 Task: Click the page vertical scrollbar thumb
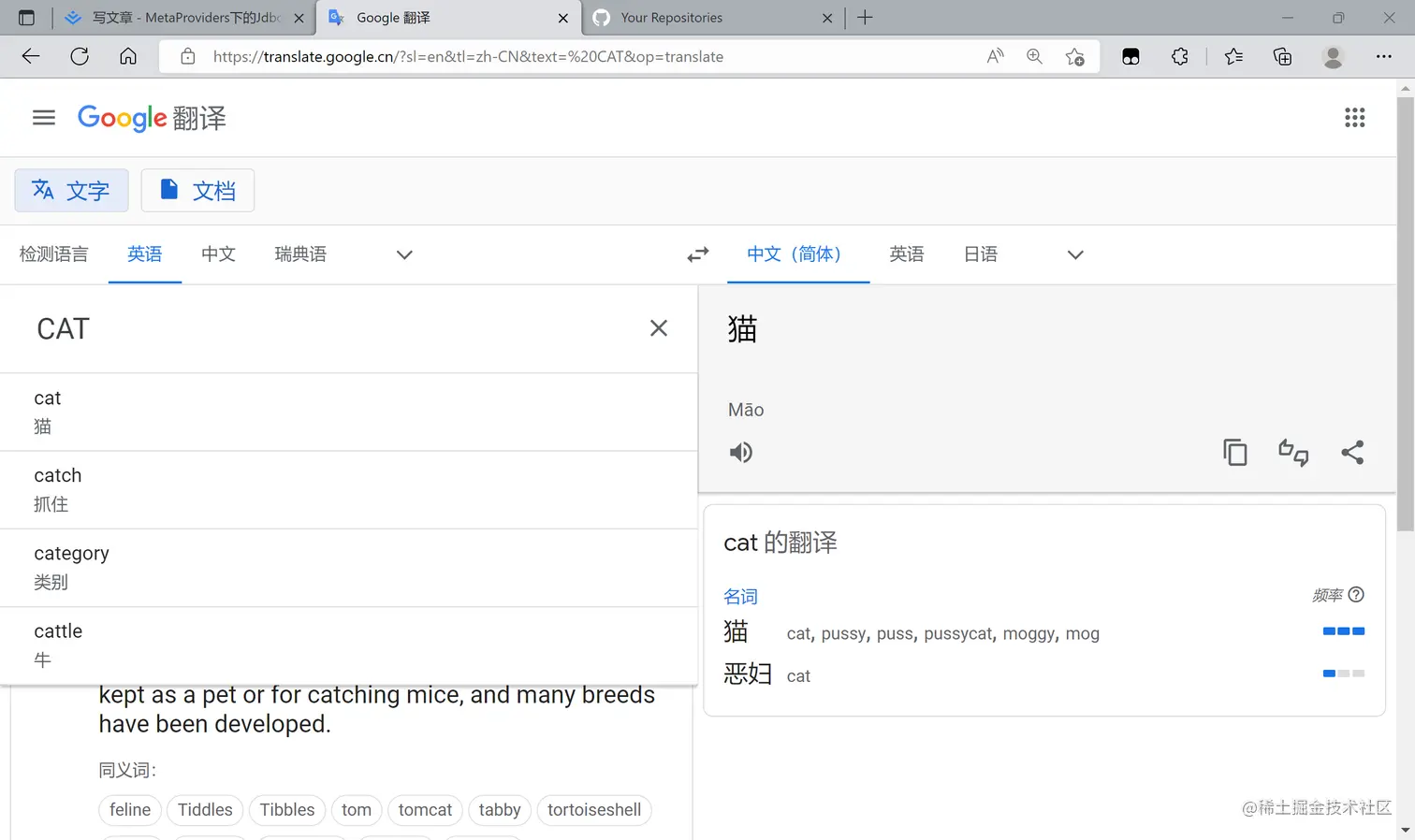[1406, 313]
